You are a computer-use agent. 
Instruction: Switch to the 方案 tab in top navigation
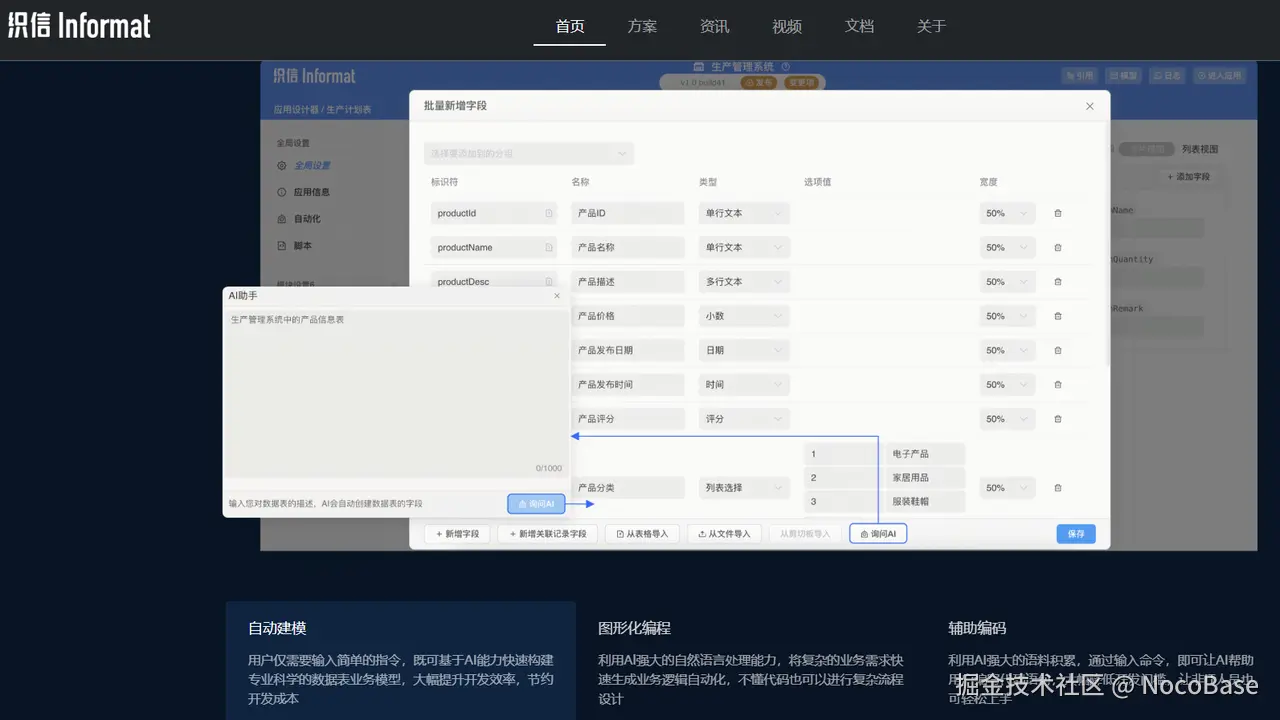pyautogui.click(x=642, y=26)
